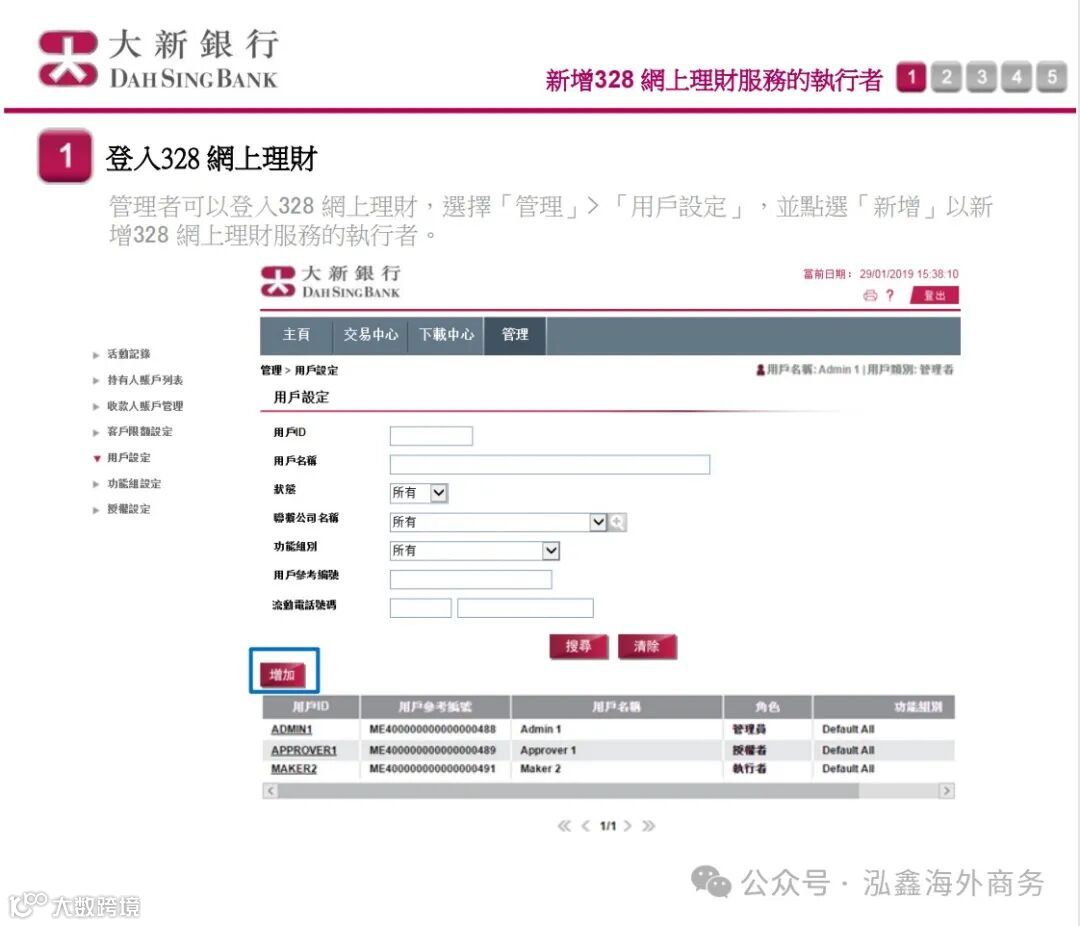Go to next results page
Screen dimensions: 1080x926
point(627,825)
